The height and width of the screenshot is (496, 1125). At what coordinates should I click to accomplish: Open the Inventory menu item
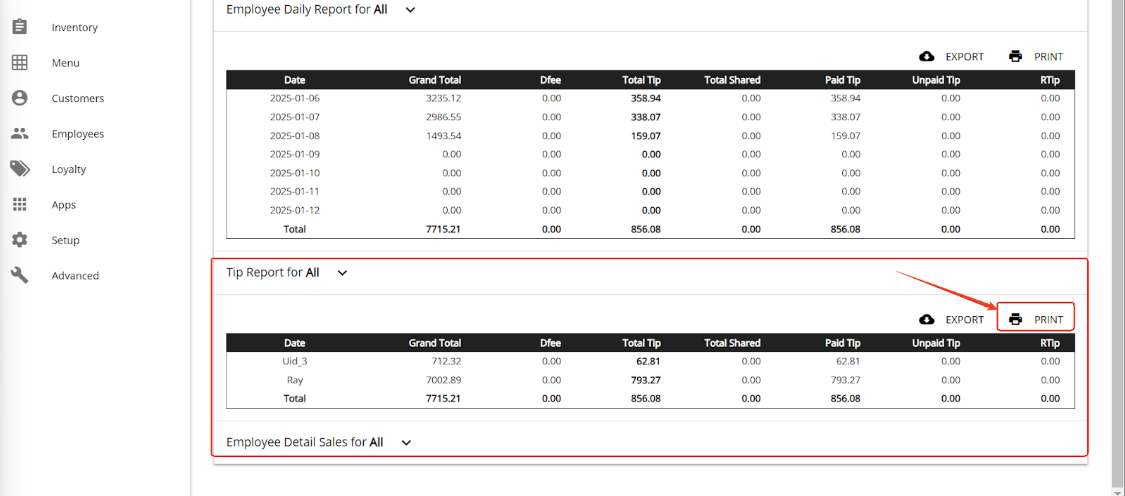click(x=75, y=27)
